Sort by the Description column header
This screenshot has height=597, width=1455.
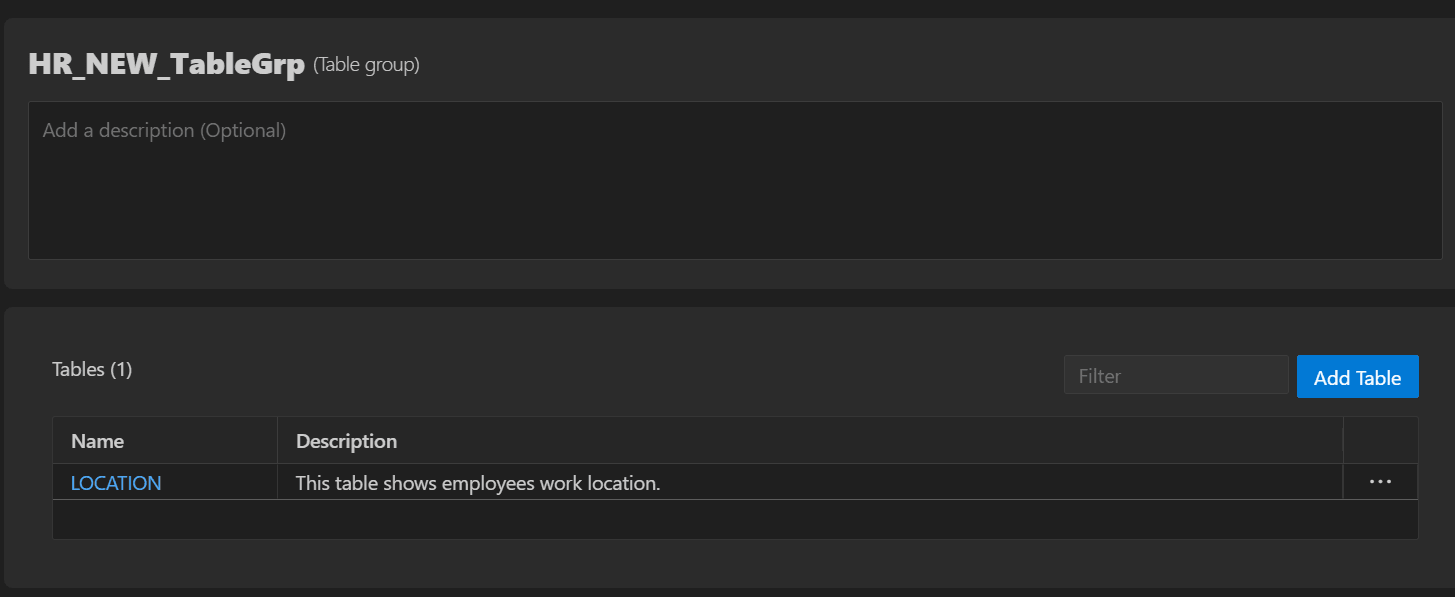(x=347, y=441)
